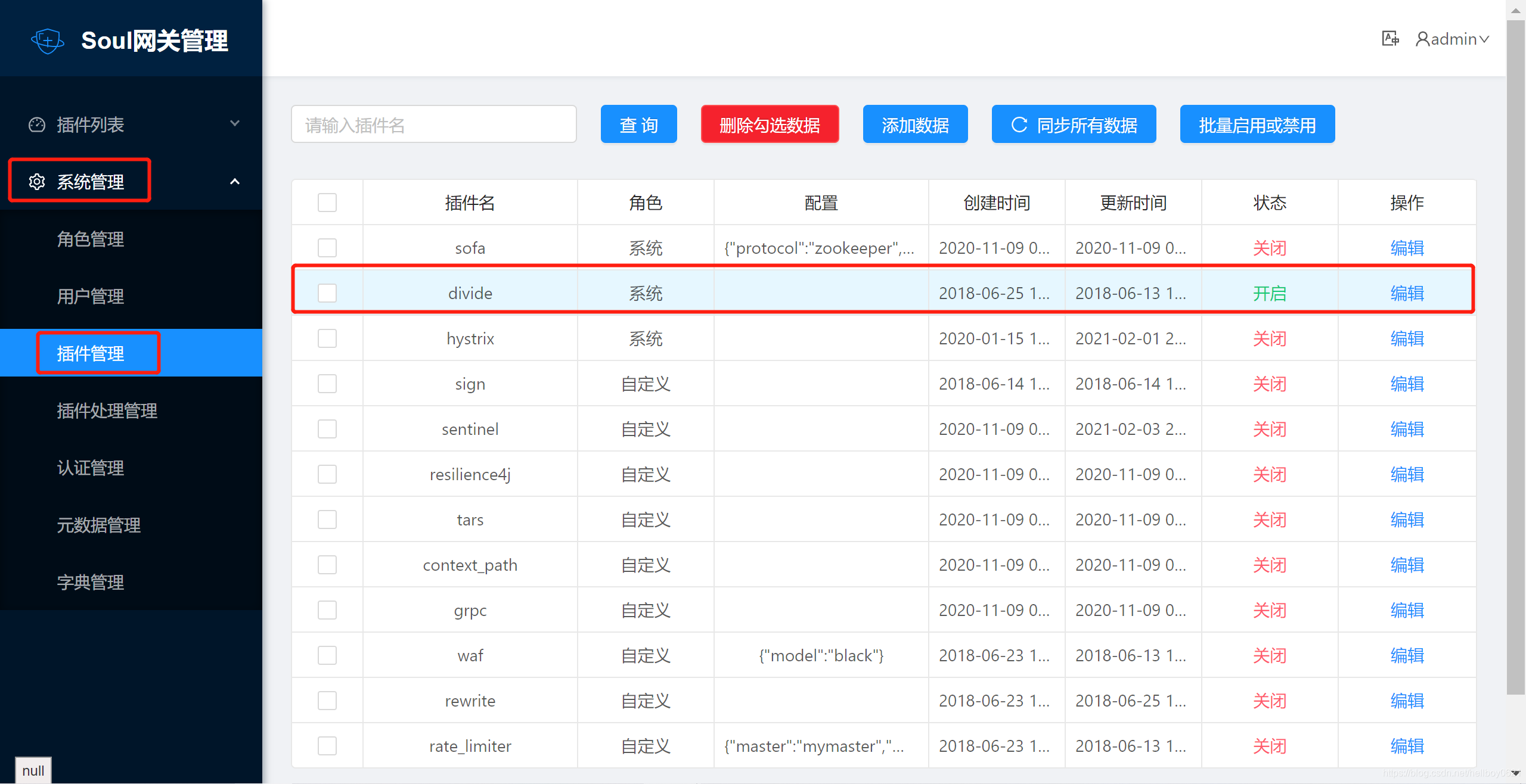The image size is (1526, 784).
Task: Go to 元数据管理 menu item
Action: (99, 525)
